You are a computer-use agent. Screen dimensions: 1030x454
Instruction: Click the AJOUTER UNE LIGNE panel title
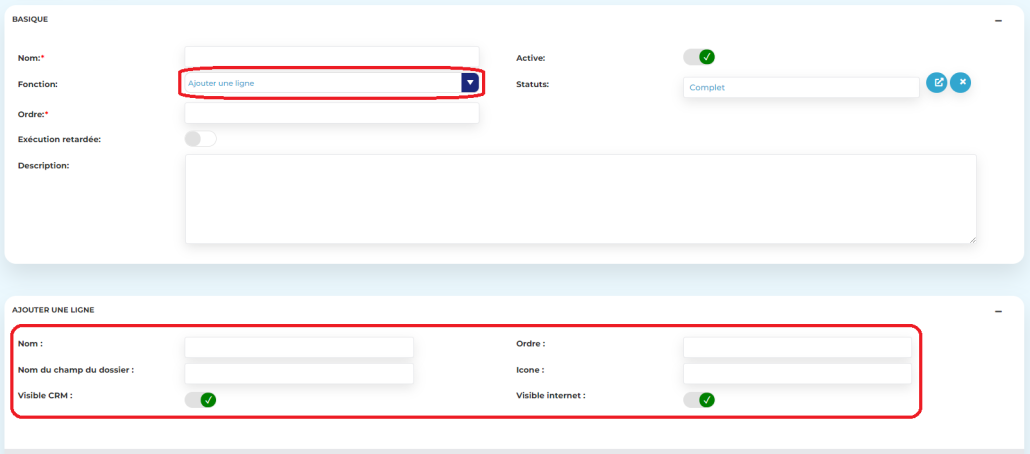[53, 310]
